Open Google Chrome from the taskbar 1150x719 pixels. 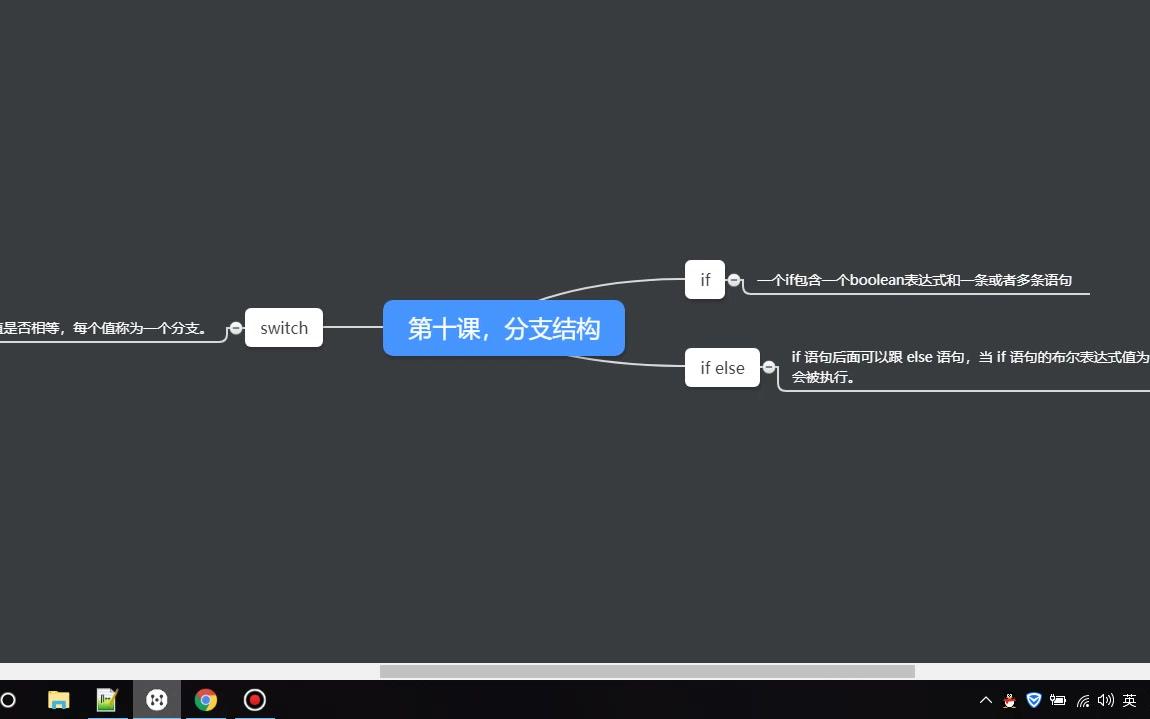tap(205, 700)
